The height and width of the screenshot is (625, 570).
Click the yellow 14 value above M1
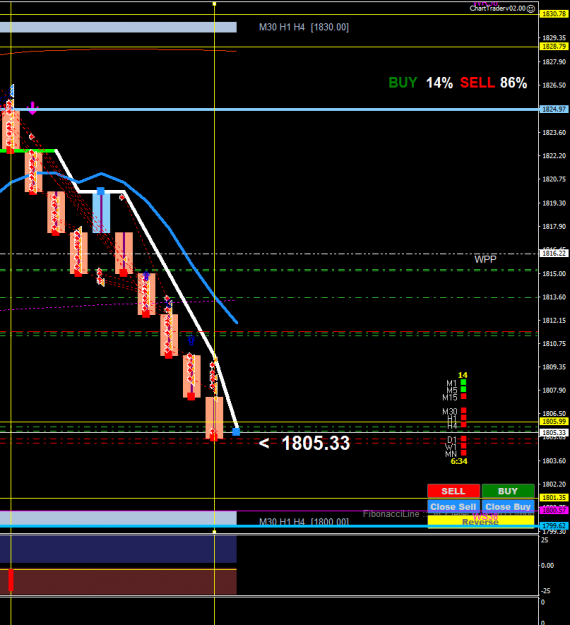click(462, 375)
